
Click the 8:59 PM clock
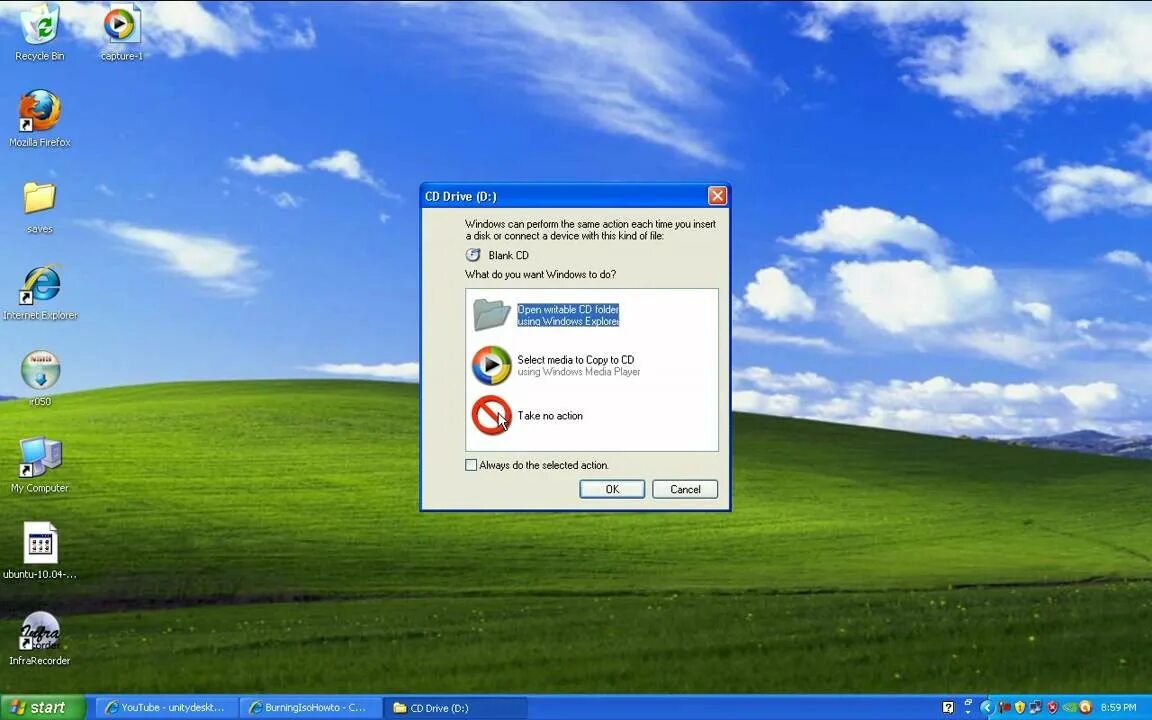(1118, 708)
